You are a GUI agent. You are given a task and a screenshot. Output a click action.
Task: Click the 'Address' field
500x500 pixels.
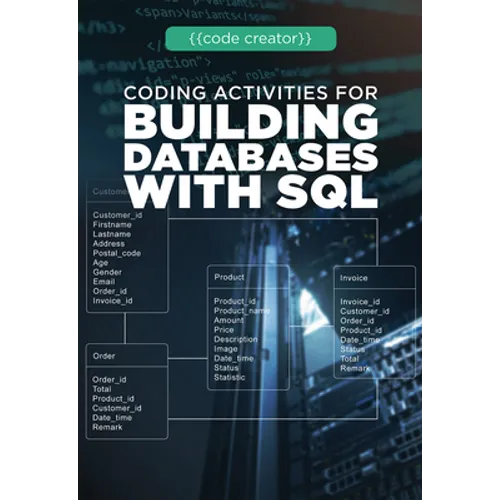[109, 244]
